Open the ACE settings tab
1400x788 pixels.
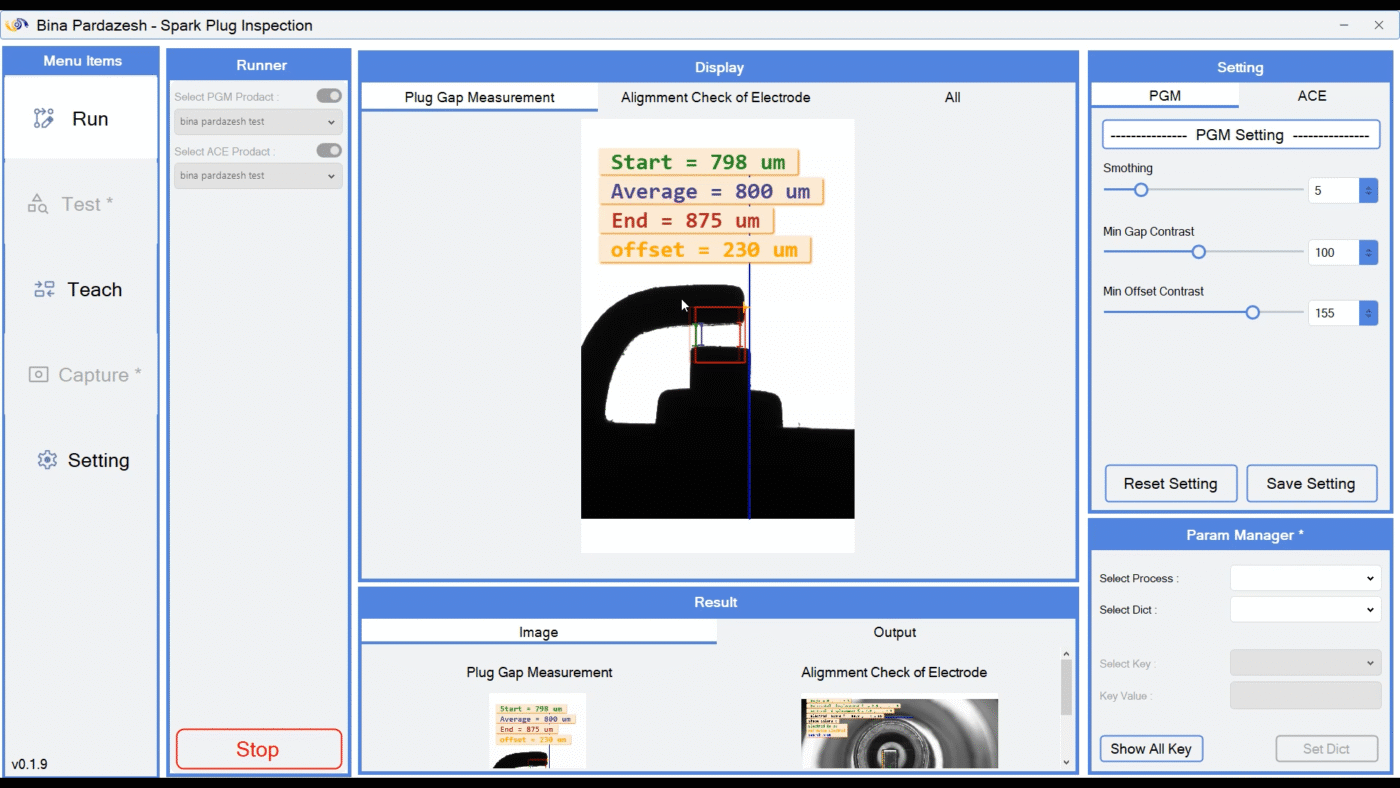pos(1311,96)
